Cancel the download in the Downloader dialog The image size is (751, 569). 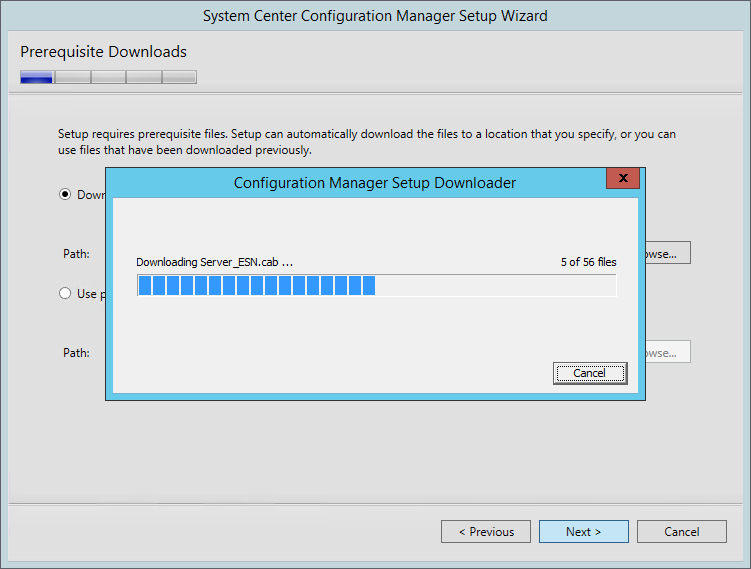click(590, 373)
